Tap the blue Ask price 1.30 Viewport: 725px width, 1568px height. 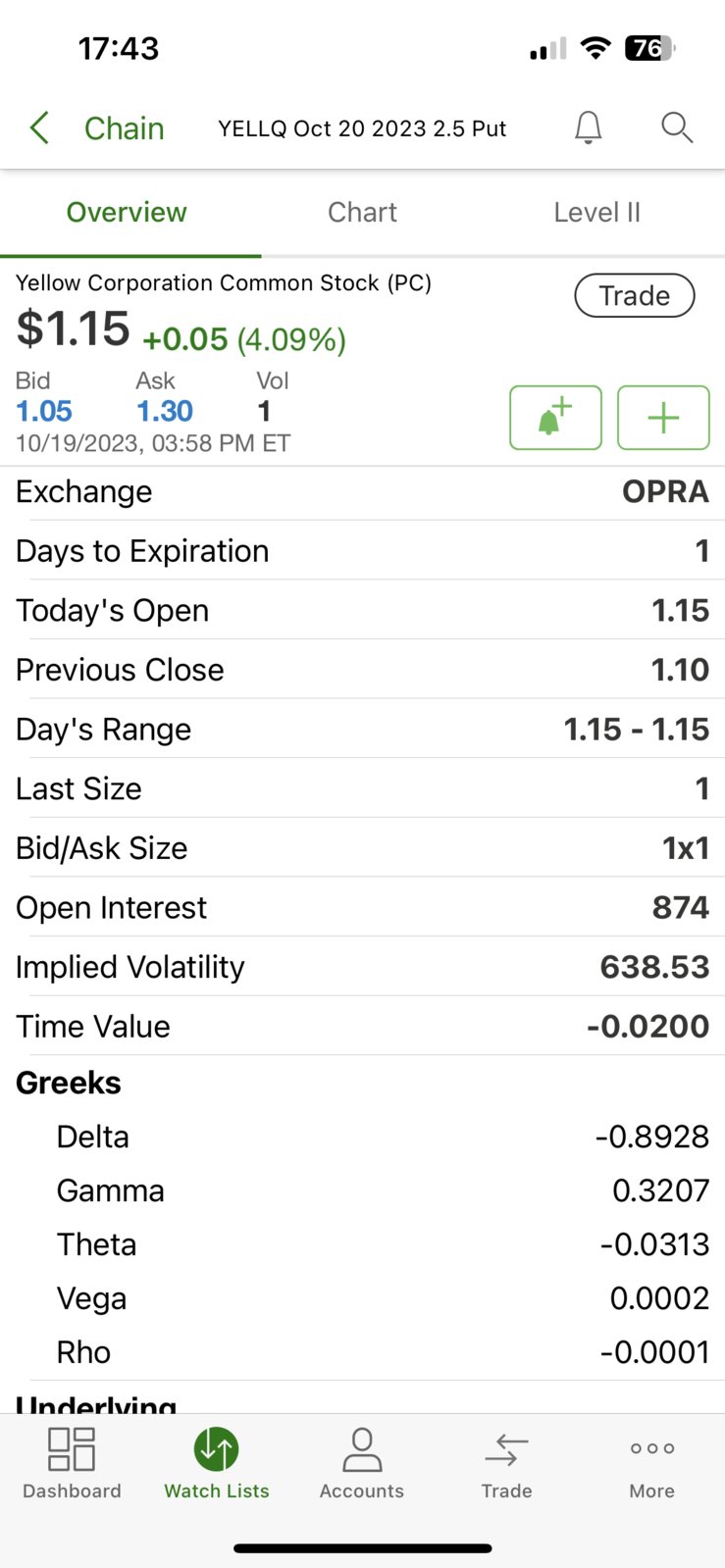165,411
